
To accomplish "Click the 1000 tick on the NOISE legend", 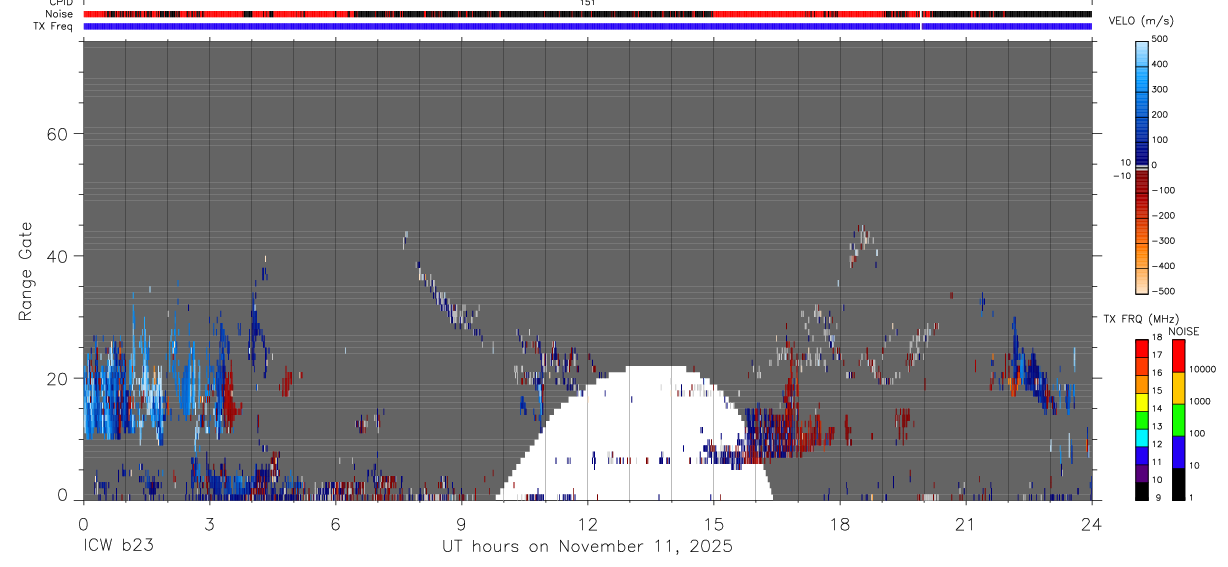I will click(x=1199, y=401).
